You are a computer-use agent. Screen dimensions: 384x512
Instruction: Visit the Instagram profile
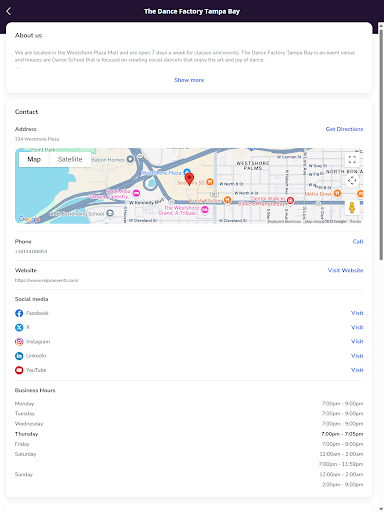(x=357, y=341)
